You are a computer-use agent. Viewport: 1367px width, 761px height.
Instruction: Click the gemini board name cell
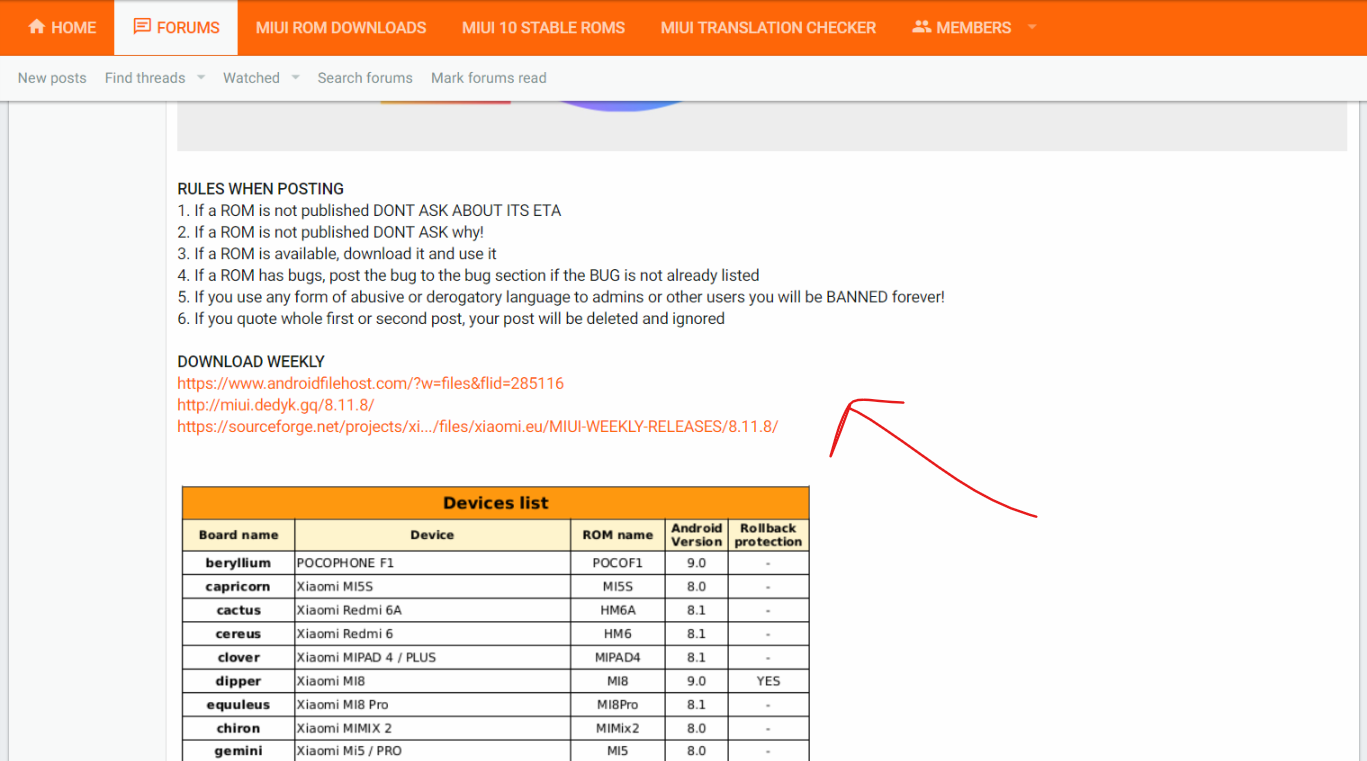[239, 751]
